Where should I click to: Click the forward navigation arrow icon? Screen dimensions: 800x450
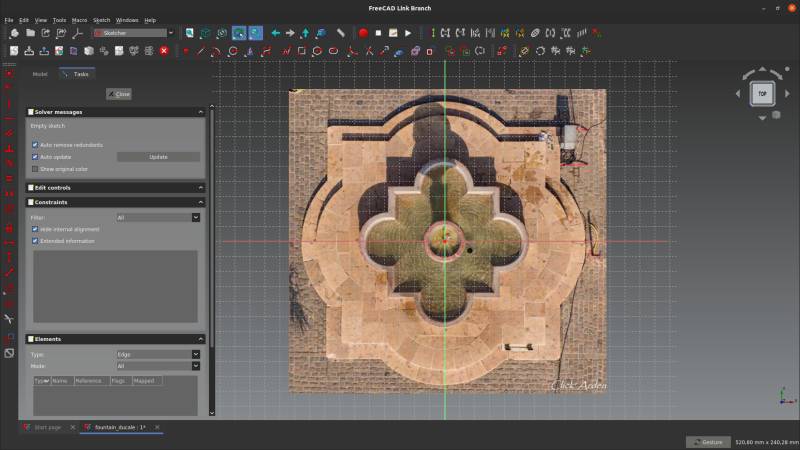click(290, 33)
